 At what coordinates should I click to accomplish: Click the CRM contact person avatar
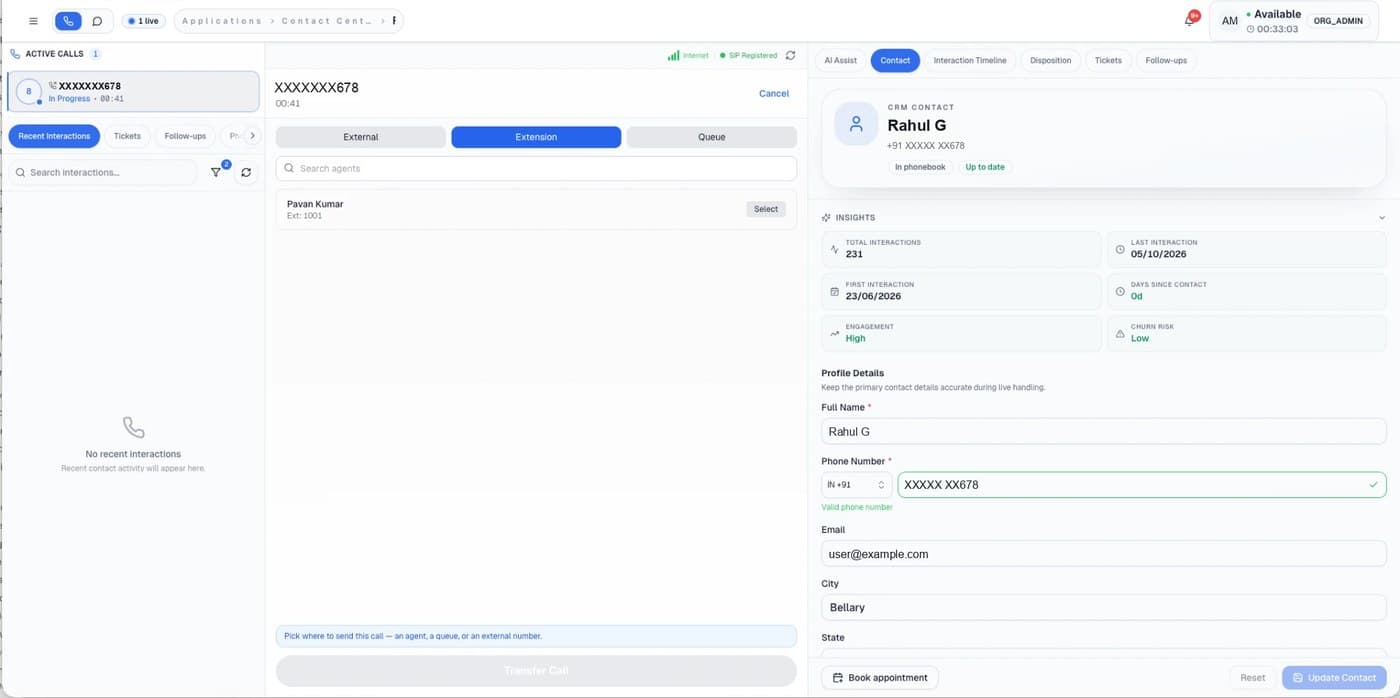(856, 124)
